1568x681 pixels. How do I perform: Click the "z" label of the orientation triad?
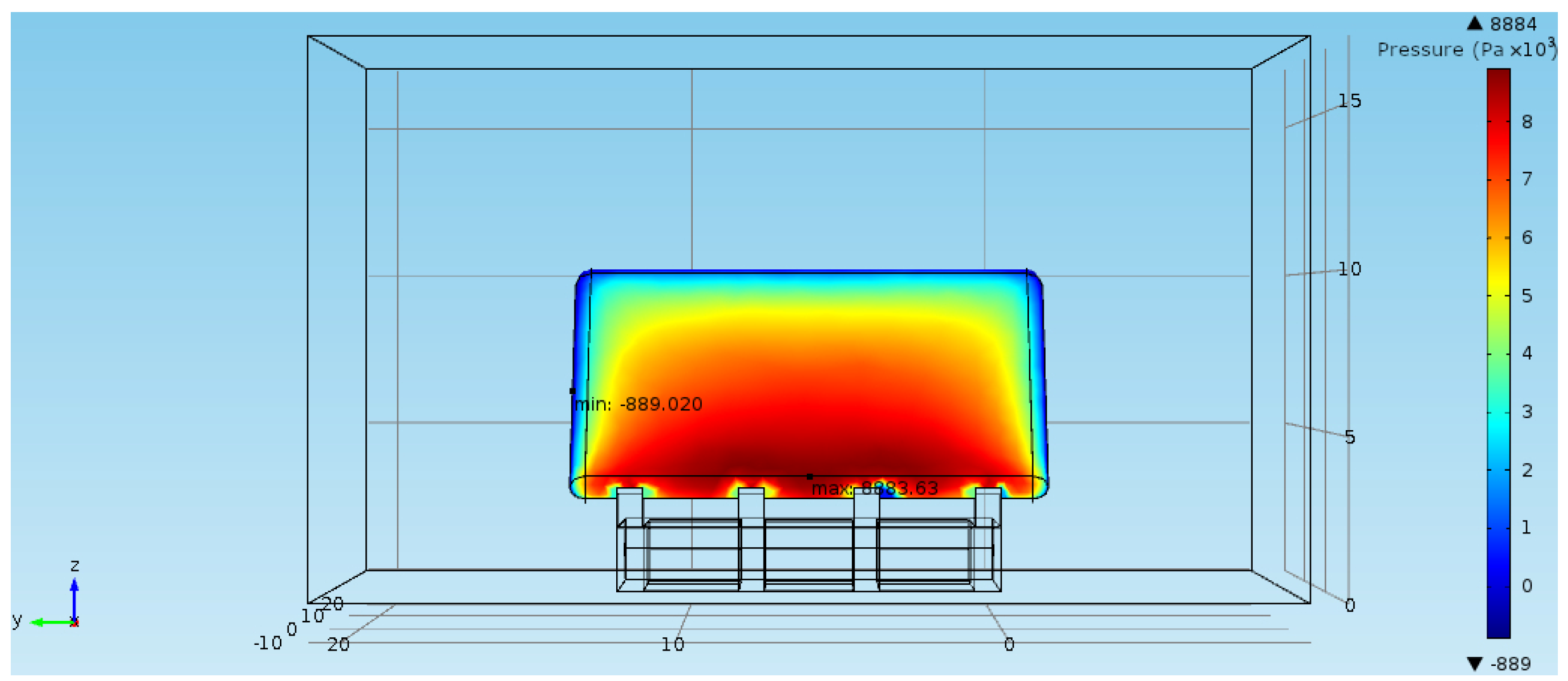(75, 565)
